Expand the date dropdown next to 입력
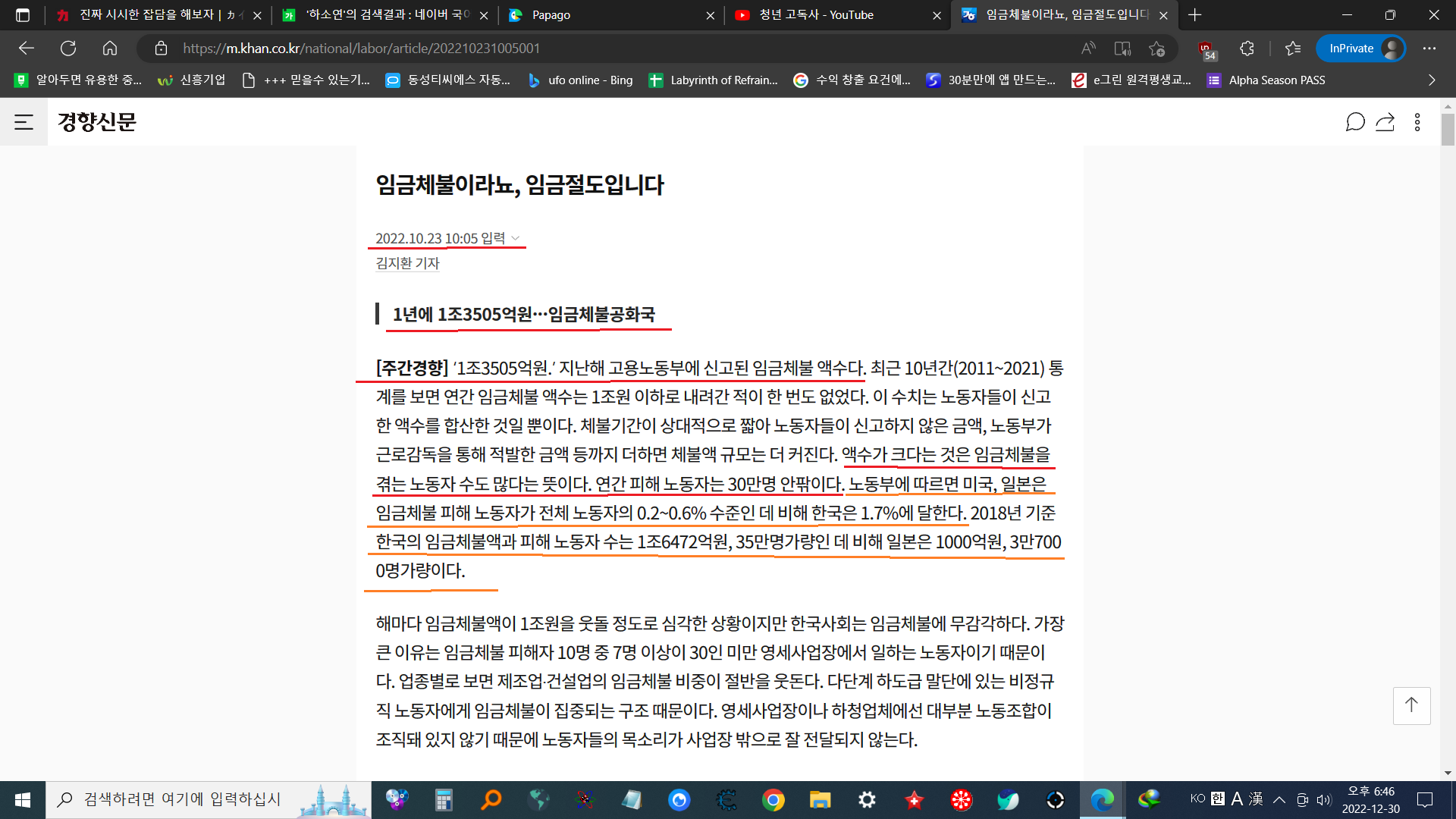Screen dimensions: 1456x819 [x=516, y=238]
